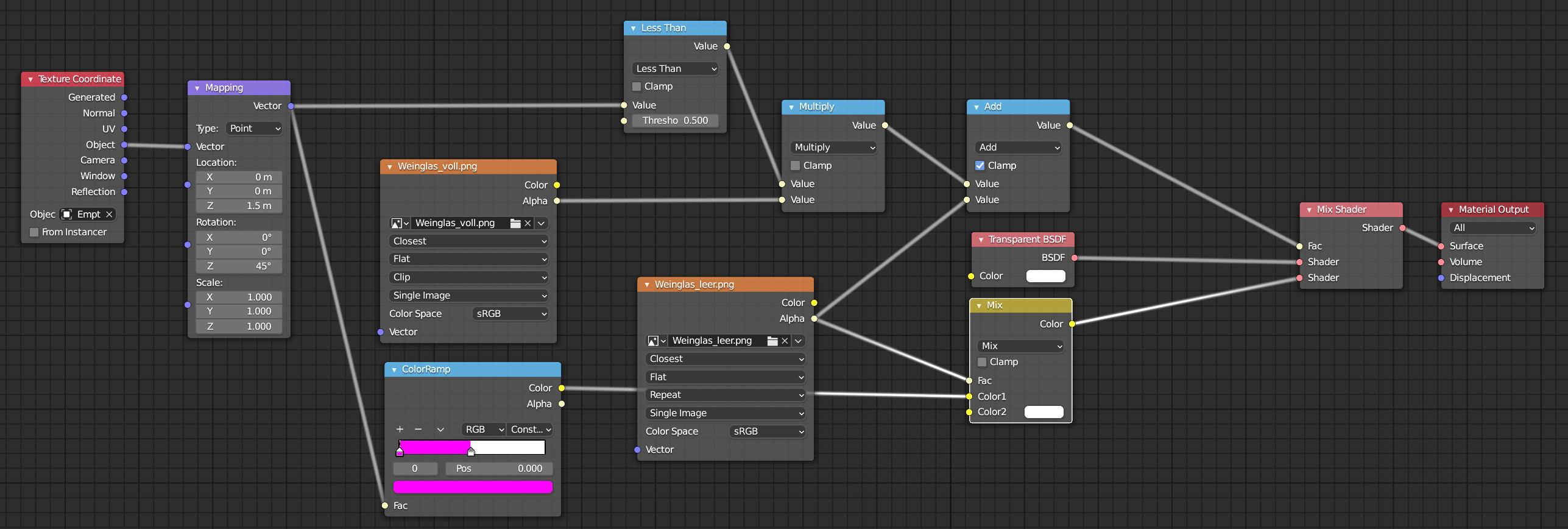
Task: Click Threshold 0.500 field in Less Than
Action: 676,121
